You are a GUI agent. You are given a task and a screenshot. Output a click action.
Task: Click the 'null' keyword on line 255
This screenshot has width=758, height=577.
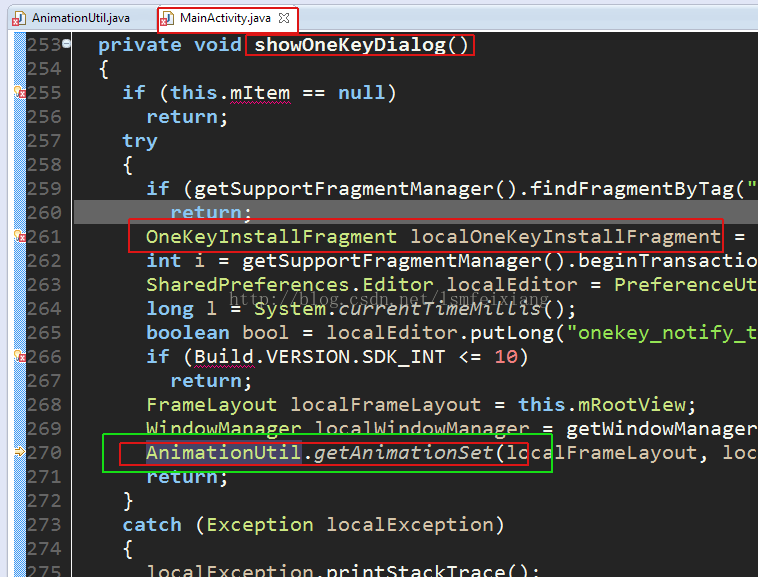(362, 93)
